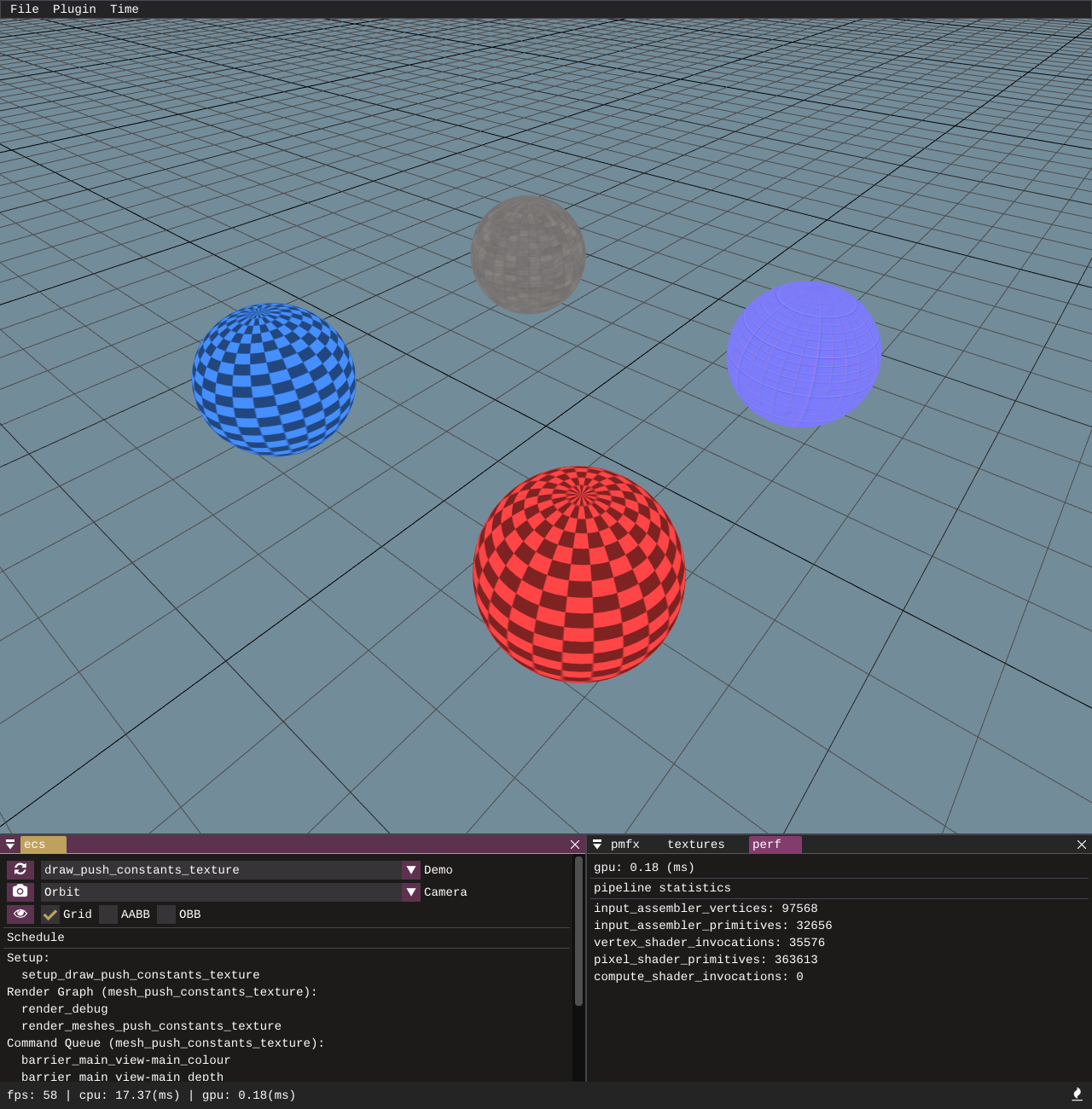The image size is (1092, 1109).
Task: Click the fps: 58 status bar text
Action: pos(32,1095)
